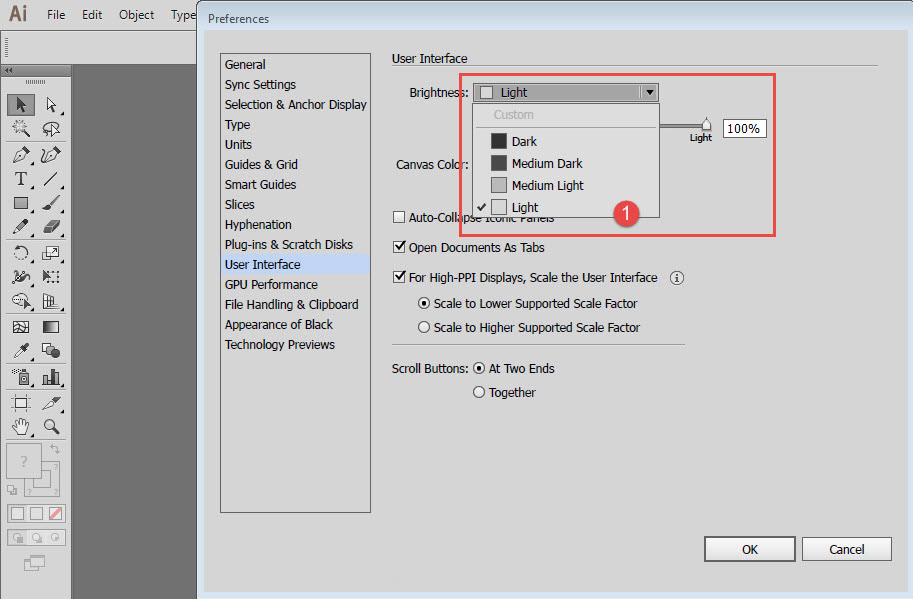Select the Gradient tool
The width and height of the screenshot is (913, 599).
pyautogui.click(x=51, y=327)
